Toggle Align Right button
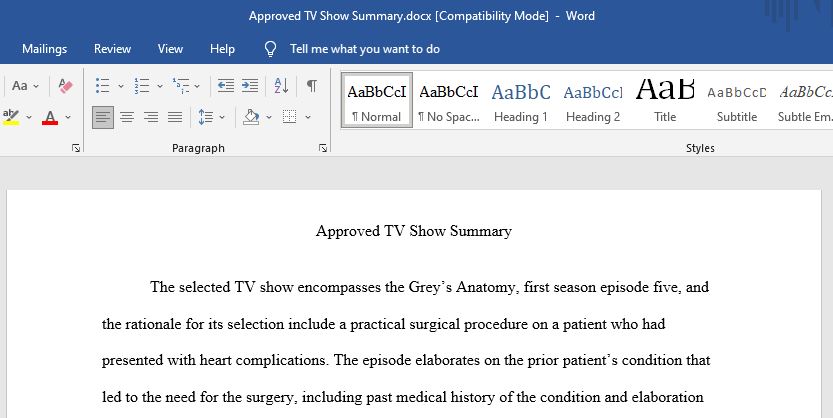 point(151,117)
